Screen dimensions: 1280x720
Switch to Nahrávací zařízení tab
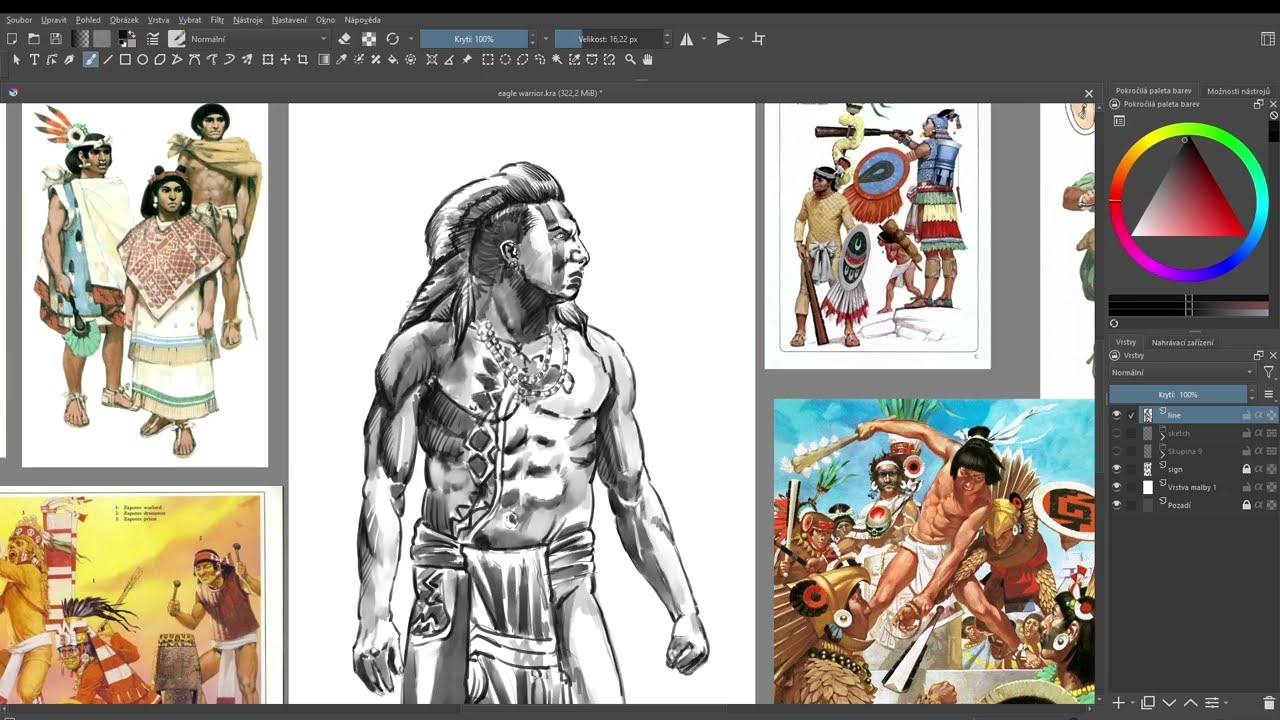(x=1182, y=343)
